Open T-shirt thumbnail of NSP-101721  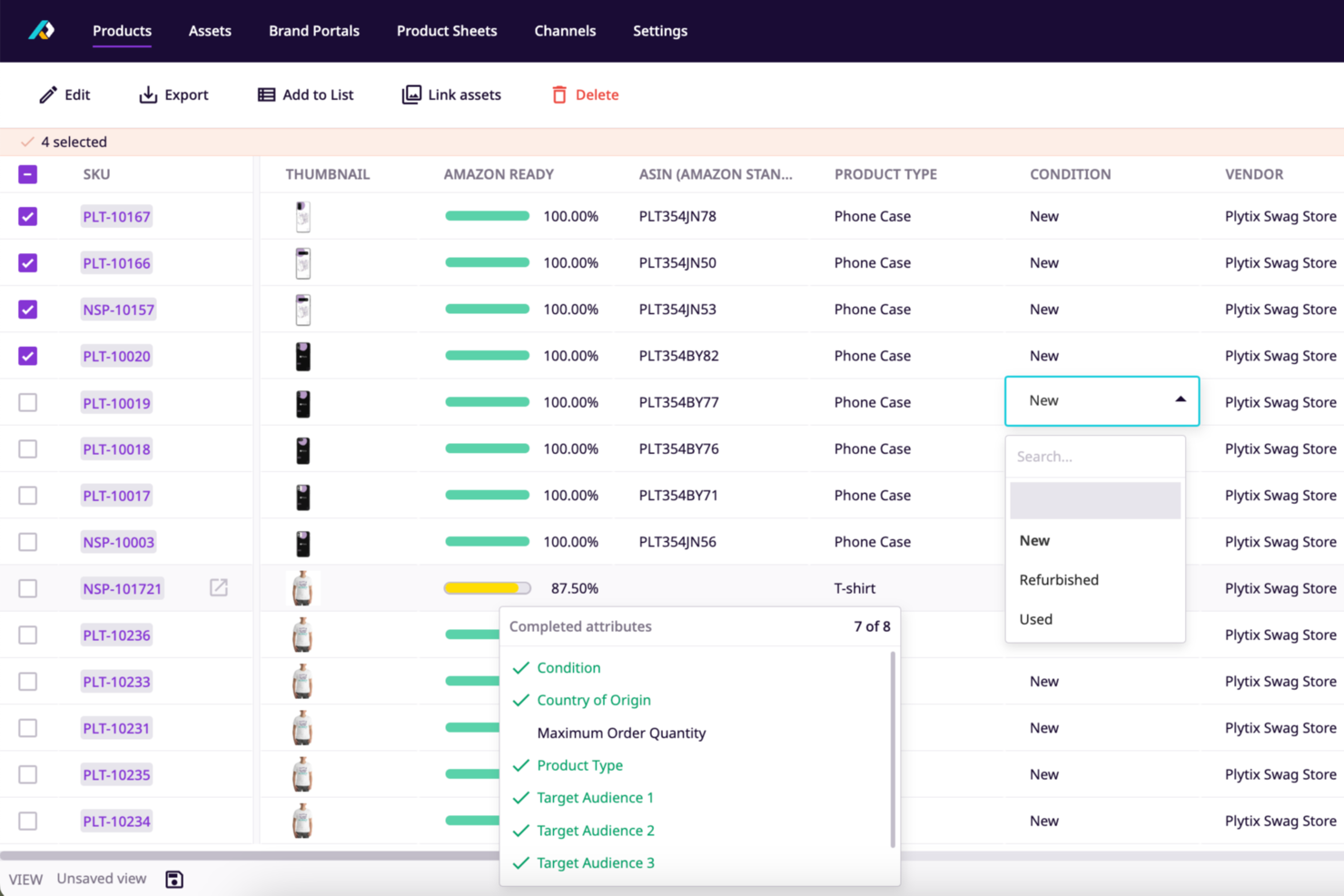tap(302, 588)
